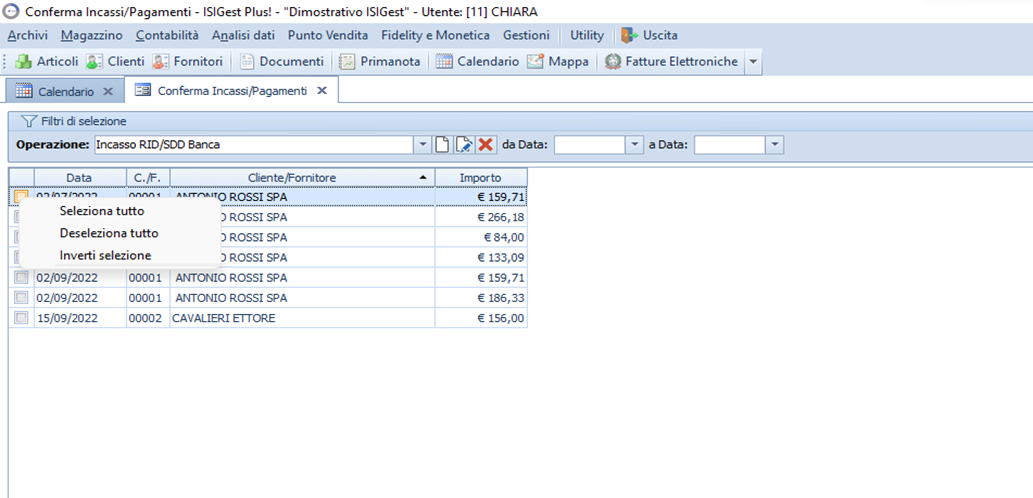Sort by the Importo column header
This screenshot has height=498, width=1033.
(480, 177)
